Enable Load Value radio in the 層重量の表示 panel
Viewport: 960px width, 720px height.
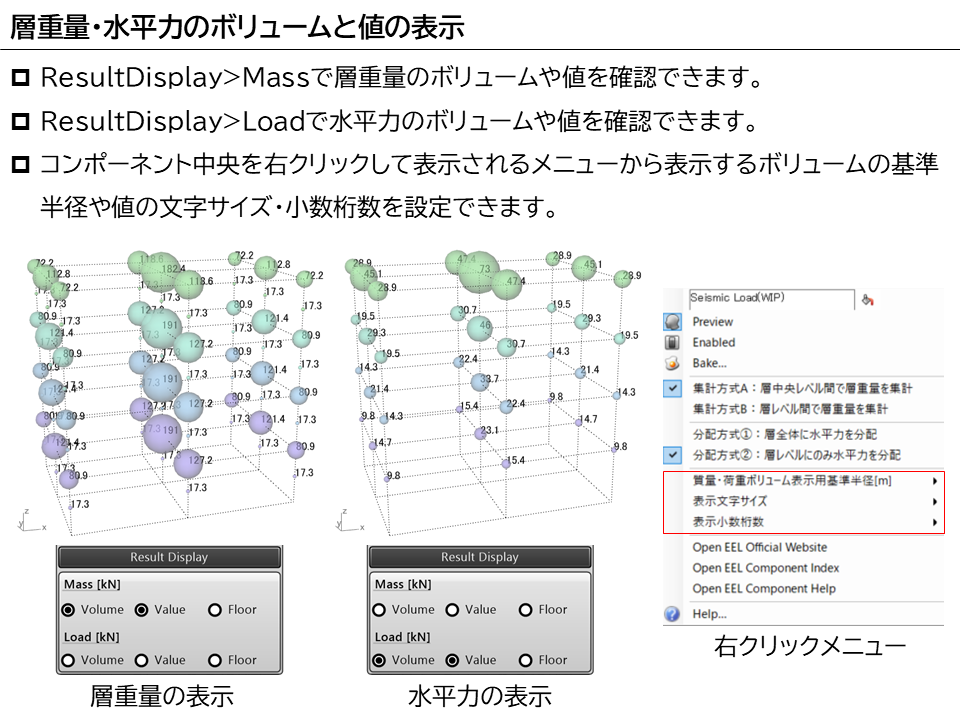tap(141, 661)
